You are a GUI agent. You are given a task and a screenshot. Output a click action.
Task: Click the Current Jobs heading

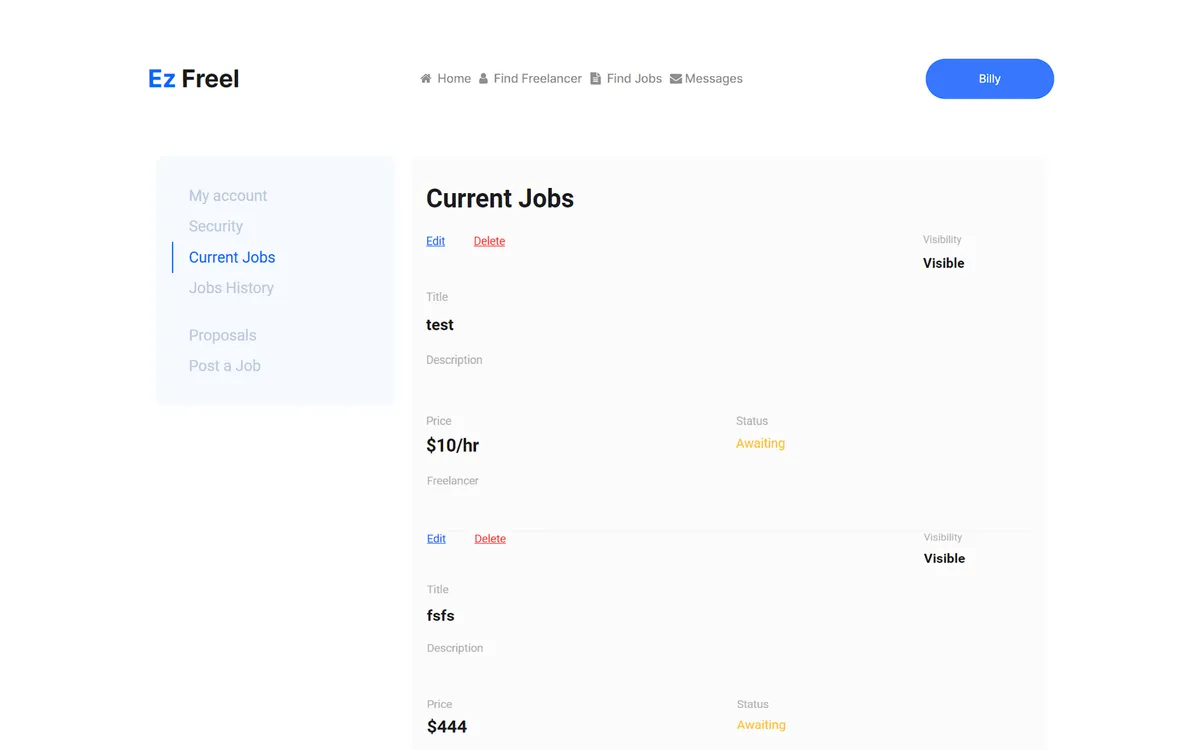click(x=500, y=198)
